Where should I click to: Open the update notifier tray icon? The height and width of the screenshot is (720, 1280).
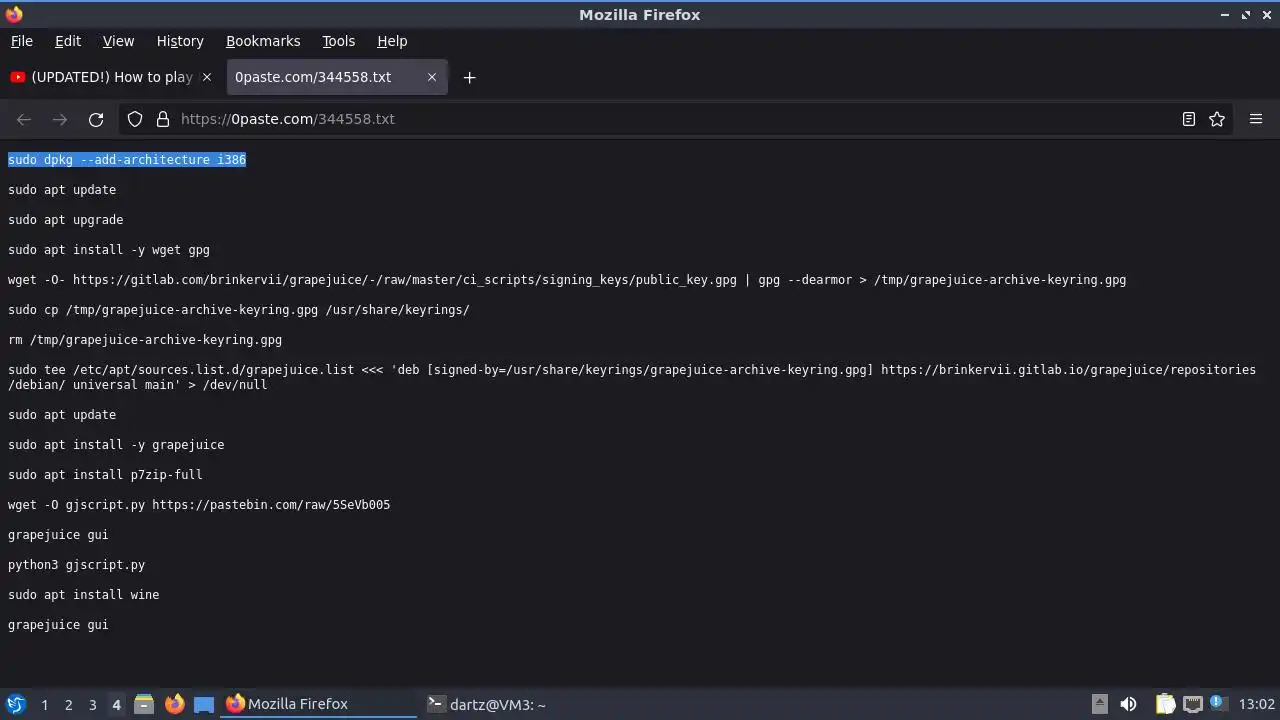pos(1217,702)
